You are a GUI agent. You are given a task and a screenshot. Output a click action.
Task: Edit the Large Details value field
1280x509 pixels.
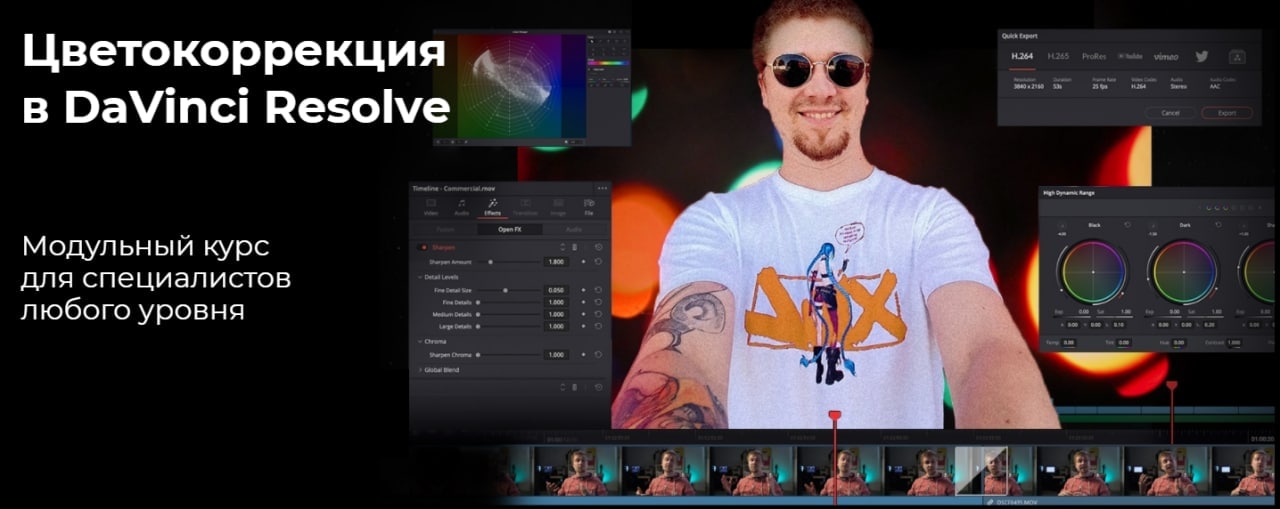(556, 326)
